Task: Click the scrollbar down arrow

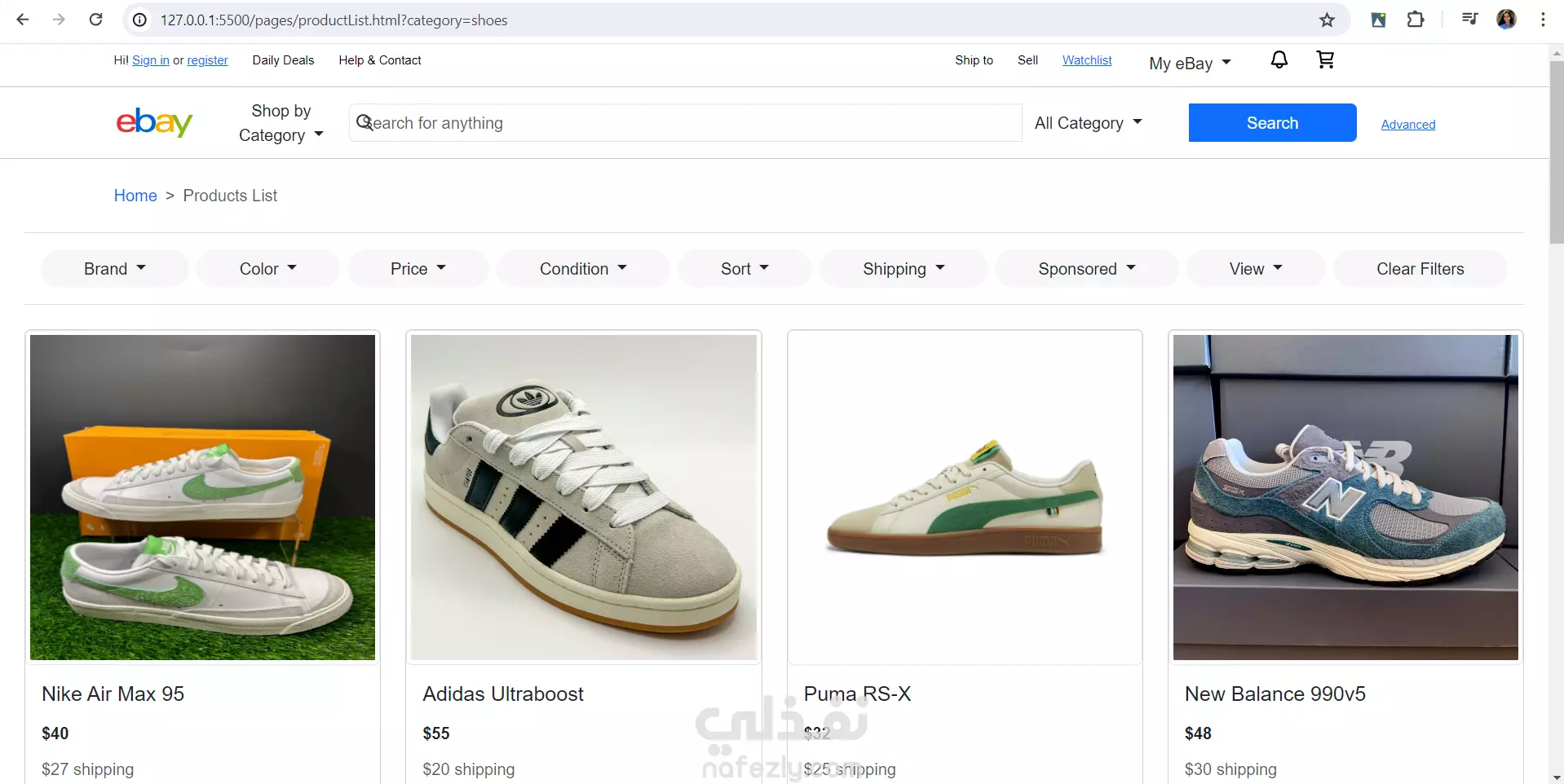Action: [x=1556, y=777]
